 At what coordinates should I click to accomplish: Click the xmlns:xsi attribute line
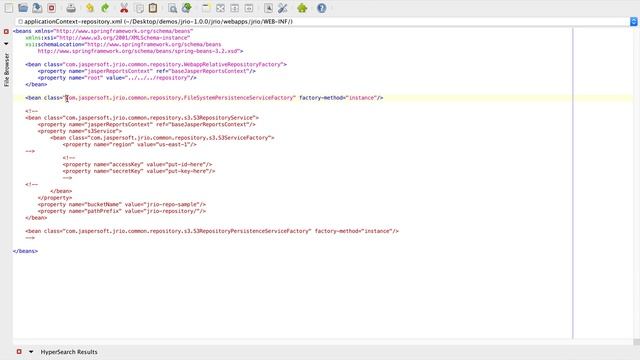coord(108,38)
